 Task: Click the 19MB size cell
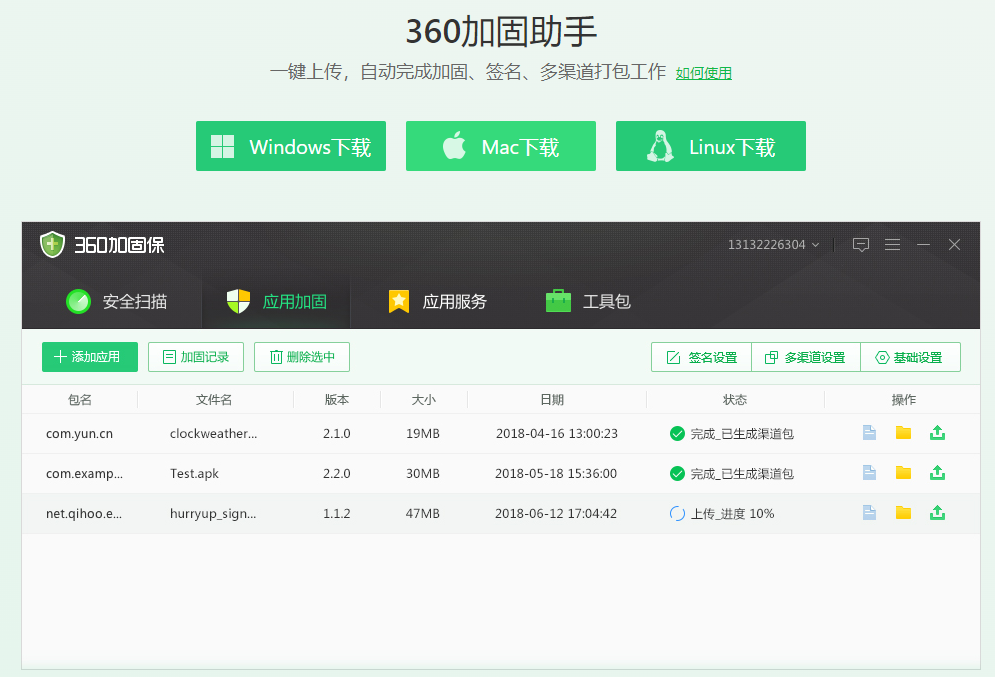[x=423, y=433]
